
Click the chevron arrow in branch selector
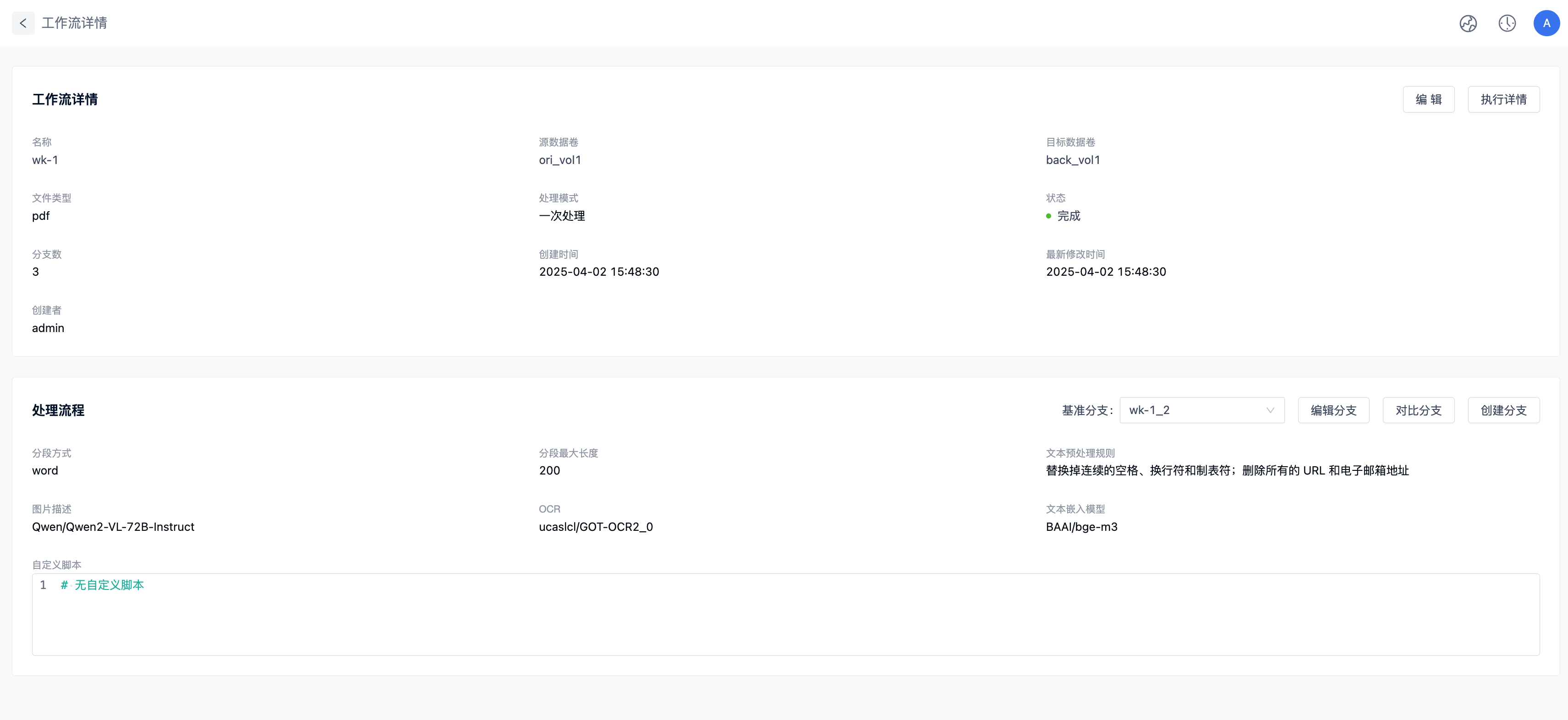pos(1270,410)
